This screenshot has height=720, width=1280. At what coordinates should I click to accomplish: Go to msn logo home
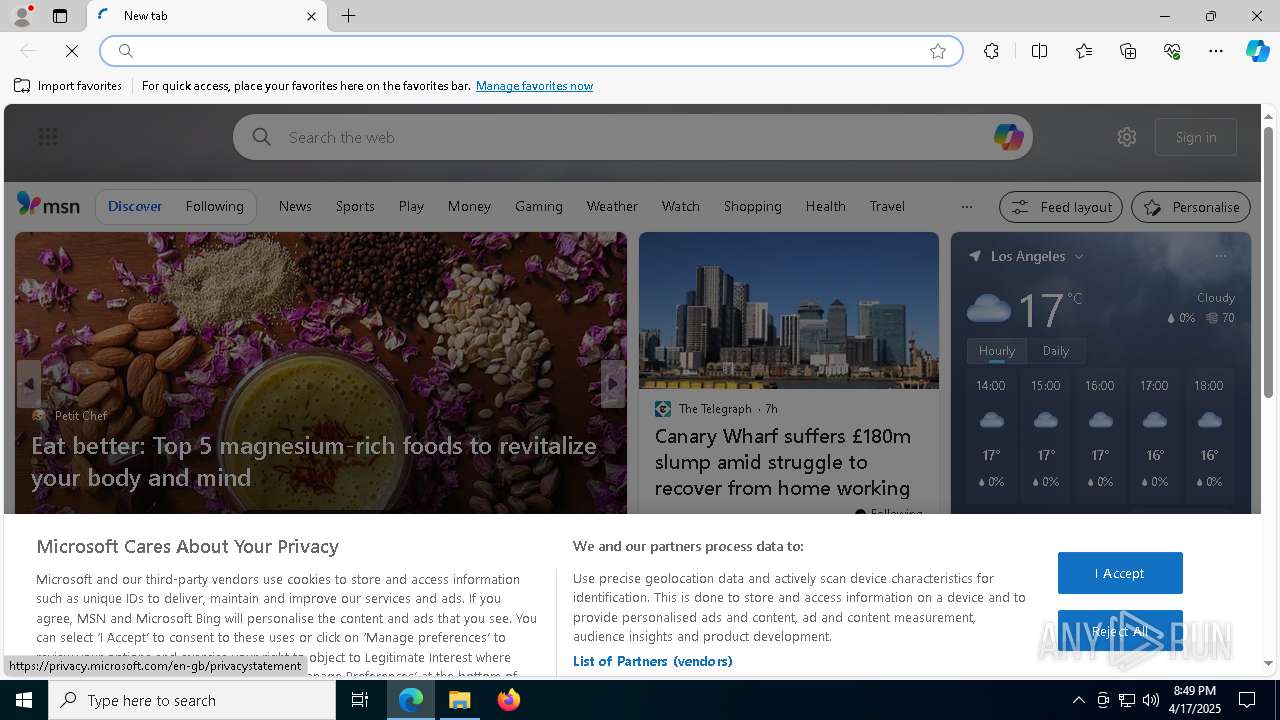48,206
